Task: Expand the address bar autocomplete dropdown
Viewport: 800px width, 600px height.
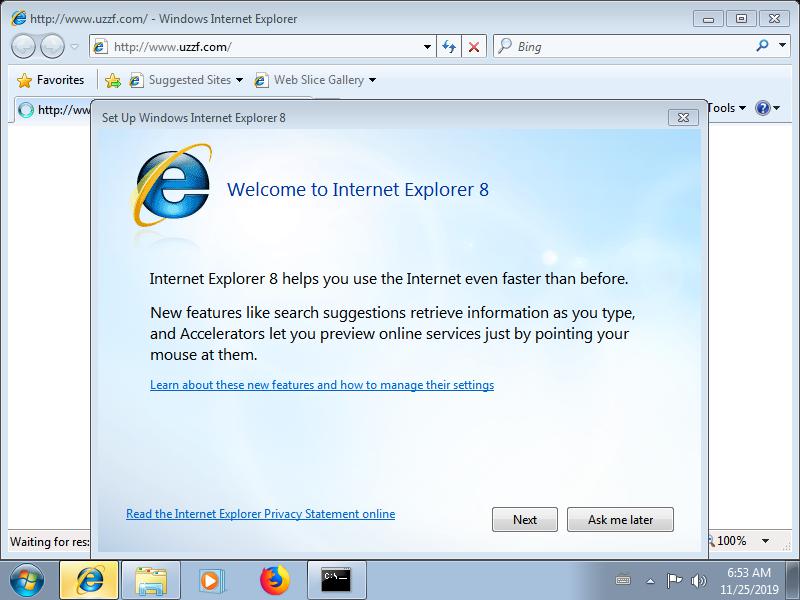Action: click(427, 47)
